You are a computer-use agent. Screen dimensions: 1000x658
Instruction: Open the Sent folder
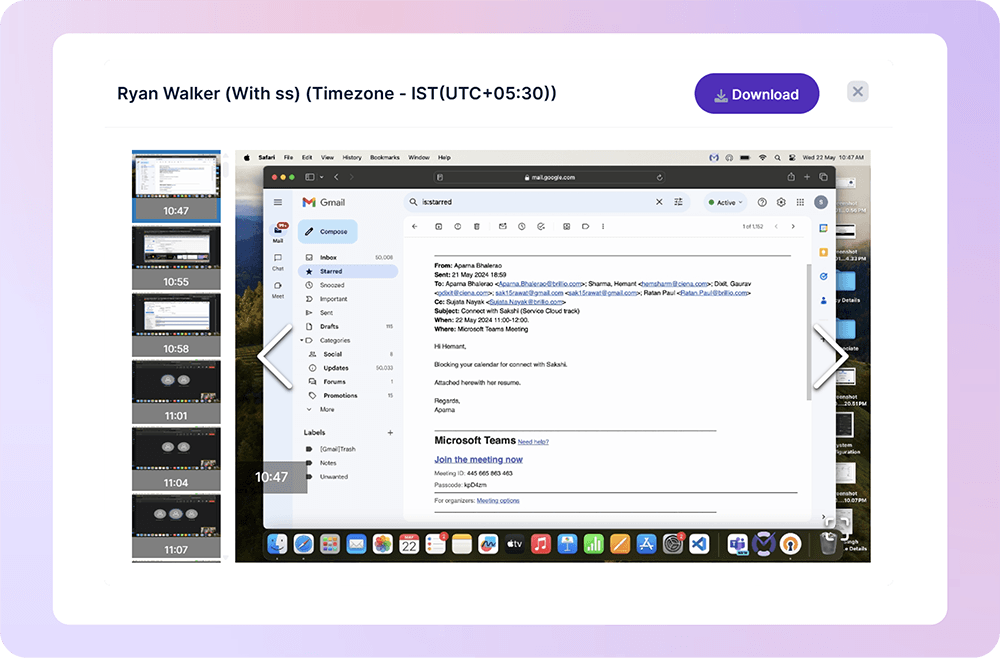348,312
